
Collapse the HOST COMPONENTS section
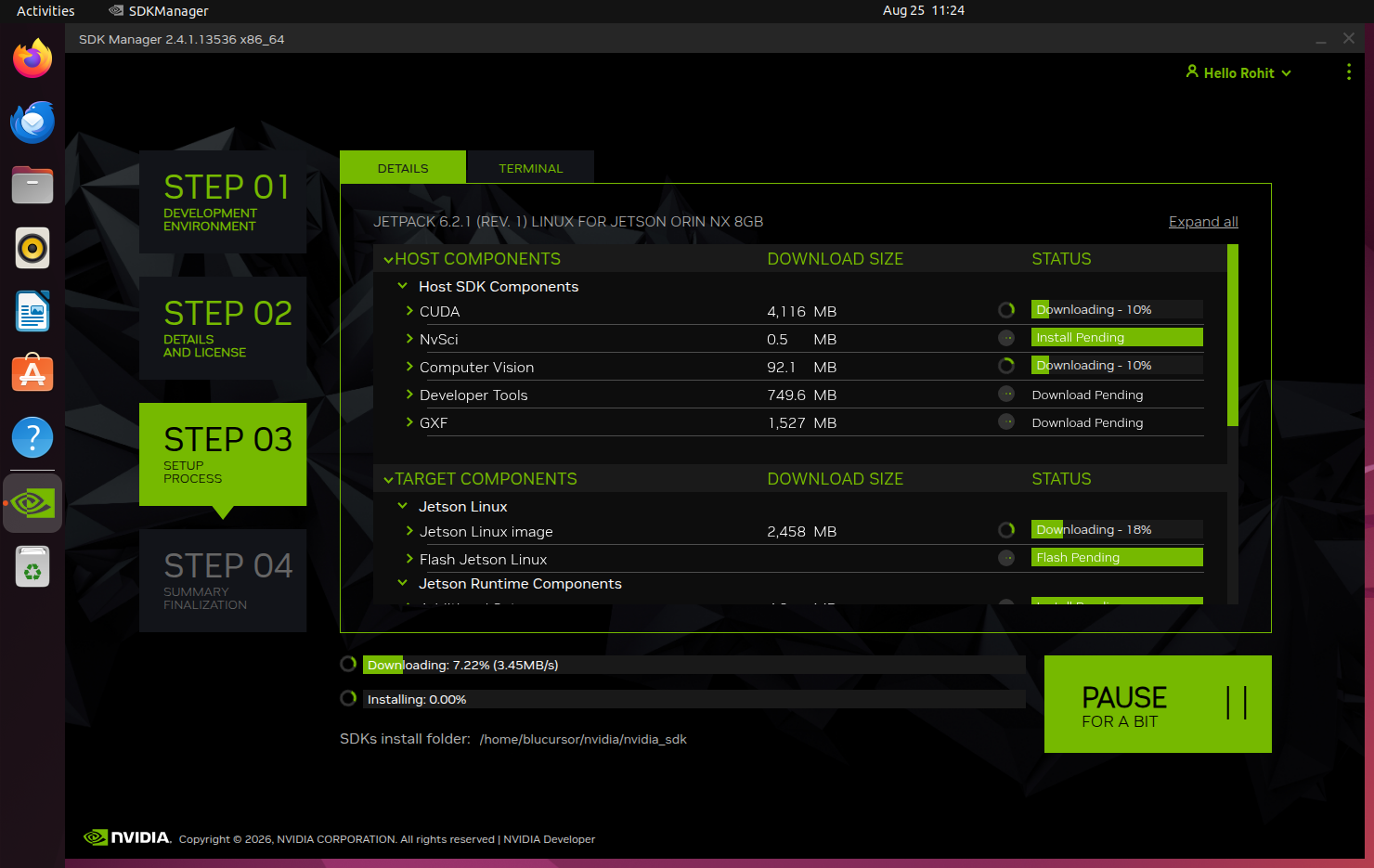(389, 260)
